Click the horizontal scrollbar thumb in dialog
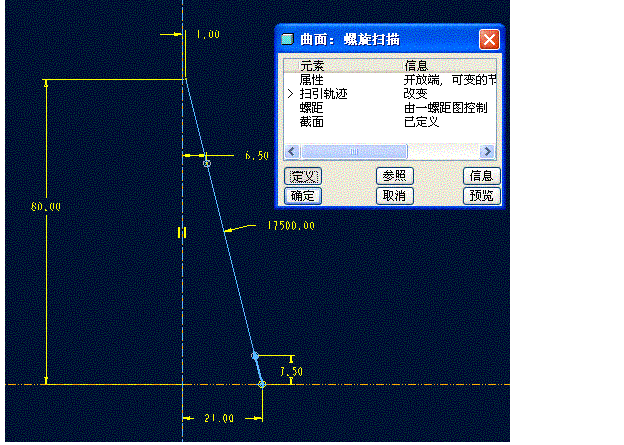The width and height of the screenshot is (624, 445). pyautogui.click(x=354, y=151)
